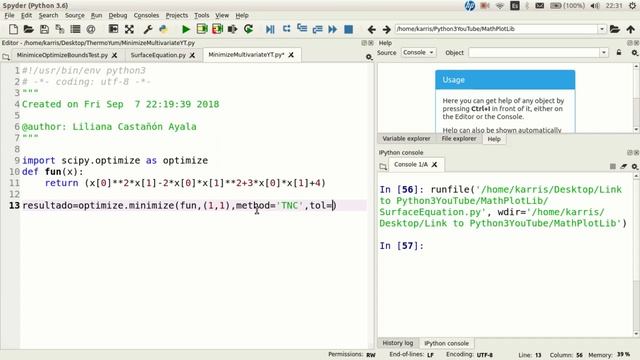Click the Help Object input field
This screenshot has width=640, height=360.
pos(534,53)
